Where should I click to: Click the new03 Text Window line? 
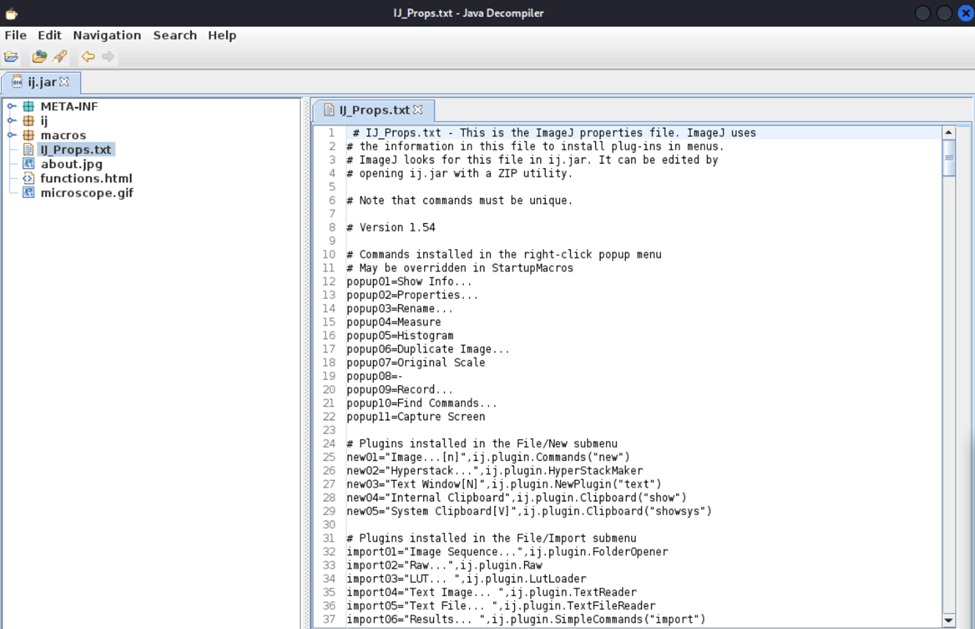pos(504,484)
